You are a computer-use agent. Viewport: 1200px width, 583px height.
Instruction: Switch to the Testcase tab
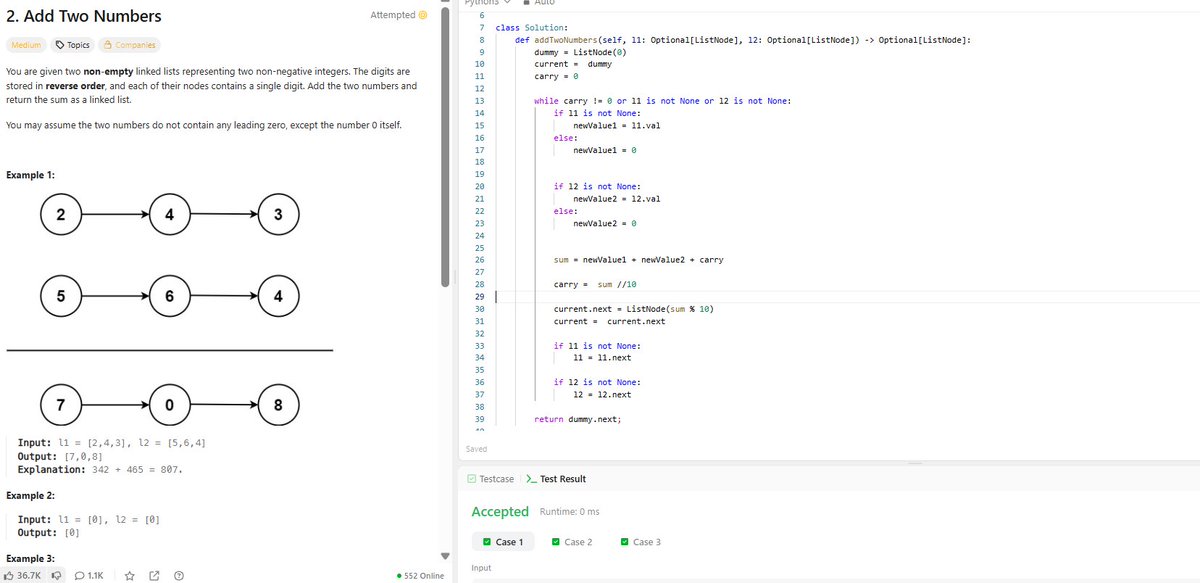pos(491,479)
